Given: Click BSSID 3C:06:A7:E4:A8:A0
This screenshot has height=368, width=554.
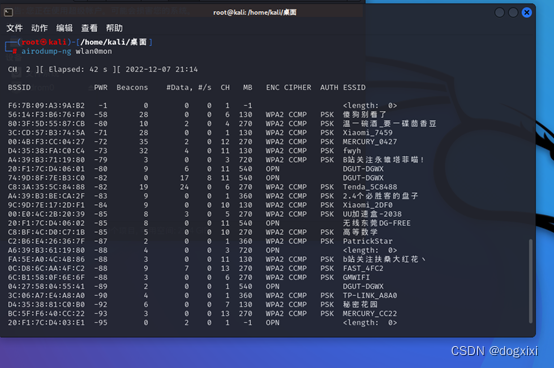Looking at the screenshot, I should coord(46,296).
